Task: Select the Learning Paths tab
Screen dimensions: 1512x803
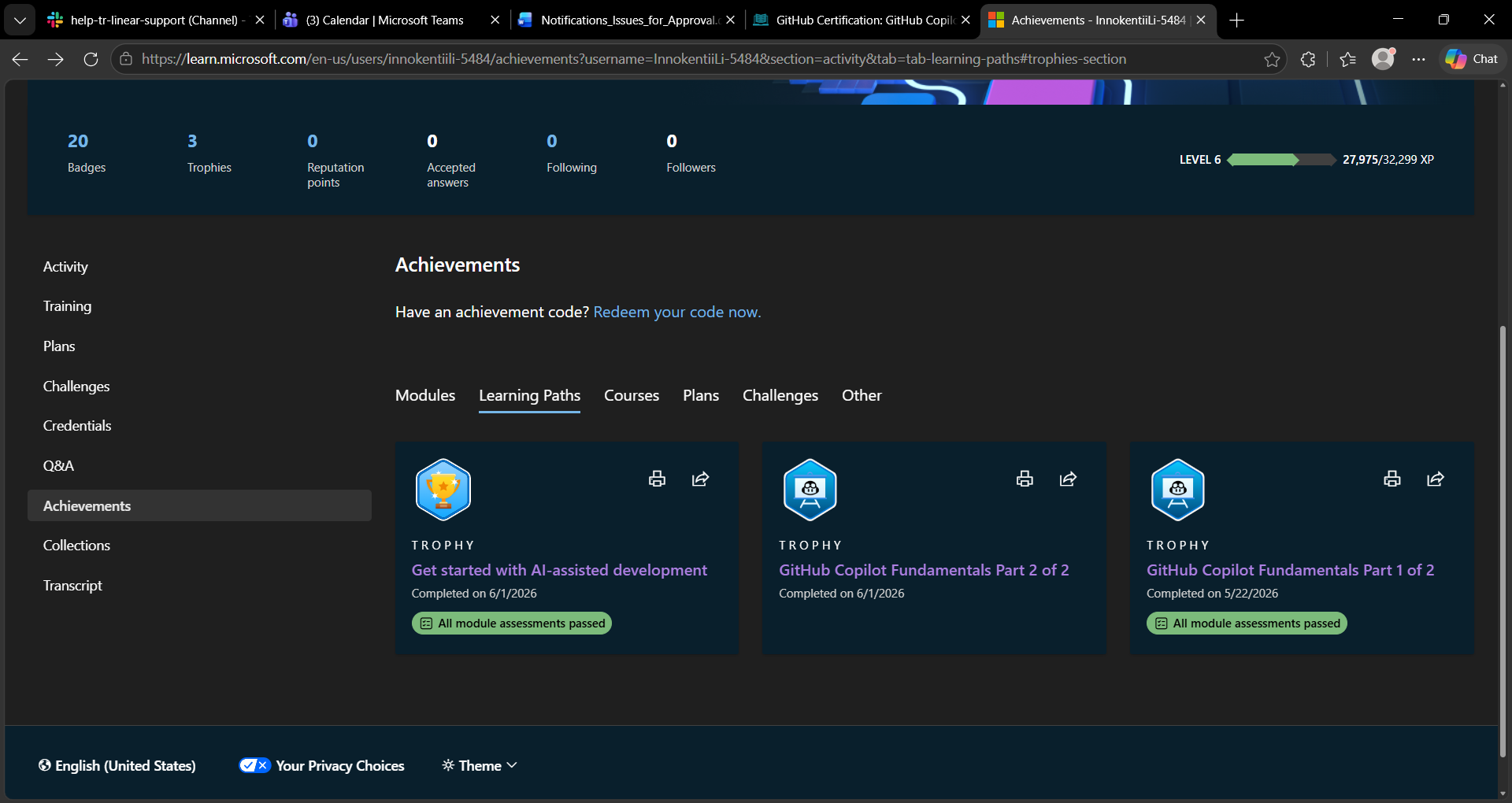Action: pyautogui.click(x=529, y=395)
